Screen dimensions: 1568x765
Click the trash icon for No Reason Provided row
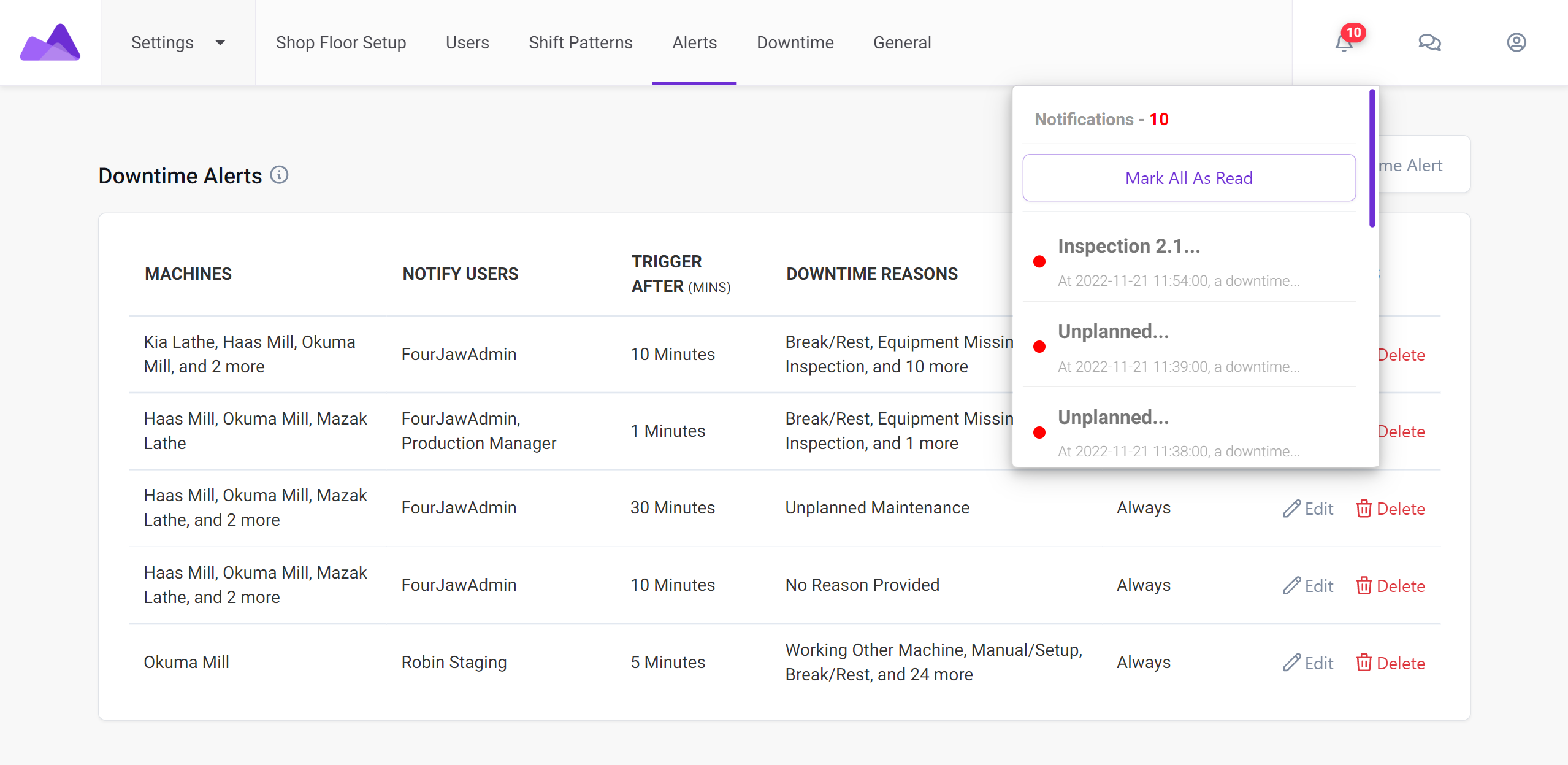click(x=1364, y=586)
